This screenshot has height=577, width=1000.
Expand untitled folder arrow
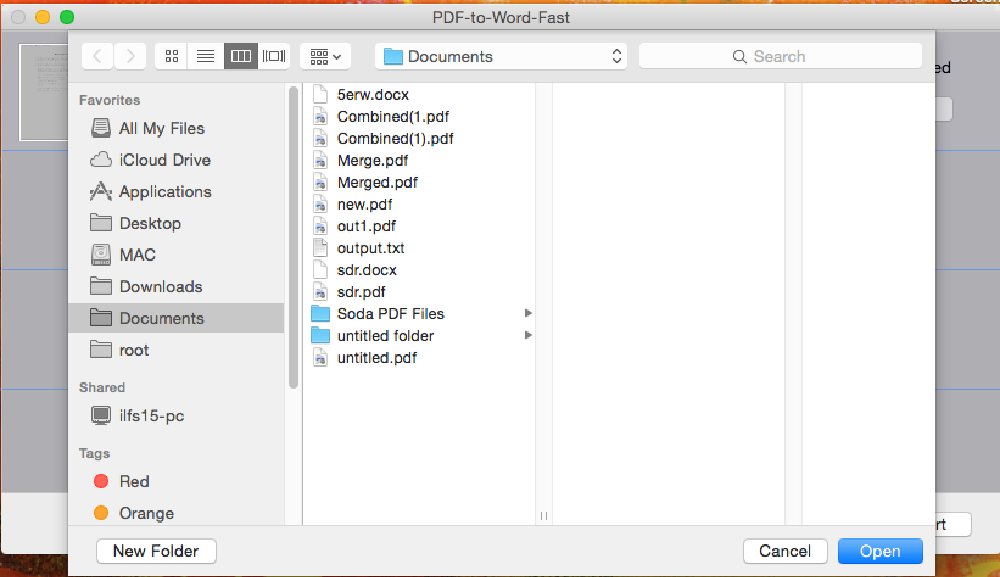pos(527,335)
